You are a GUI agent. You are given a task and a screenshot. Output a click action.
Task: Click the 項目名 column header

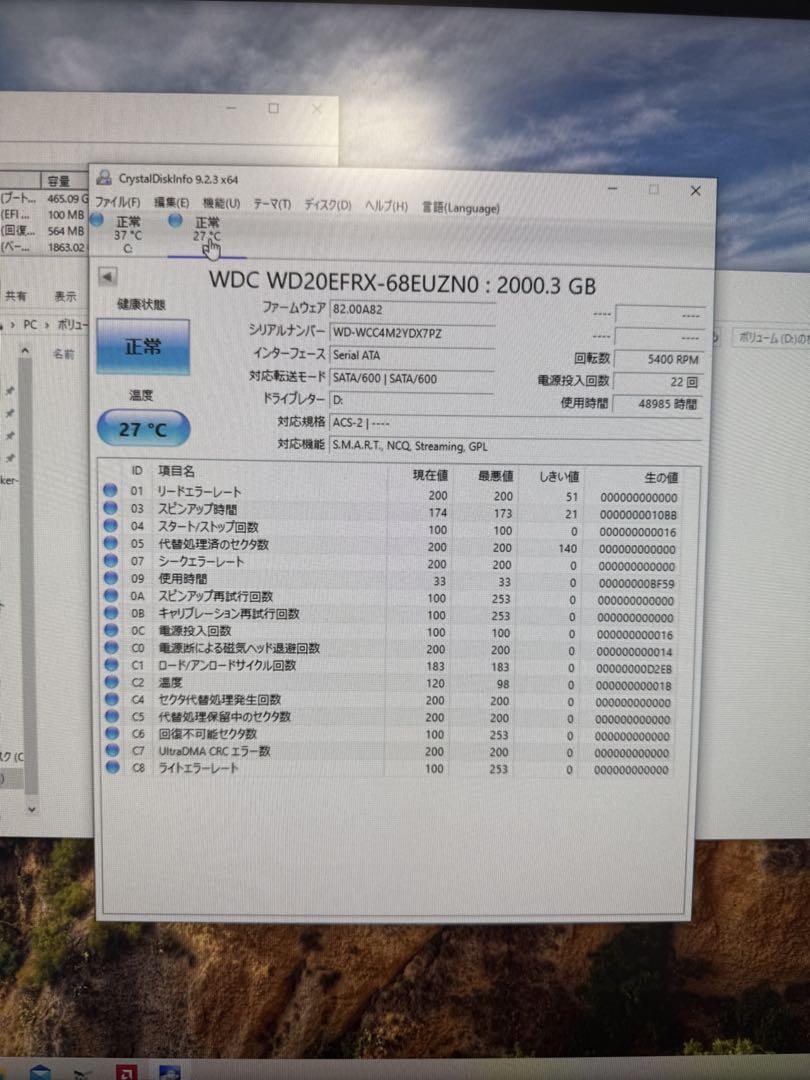(x=176, y=471)
